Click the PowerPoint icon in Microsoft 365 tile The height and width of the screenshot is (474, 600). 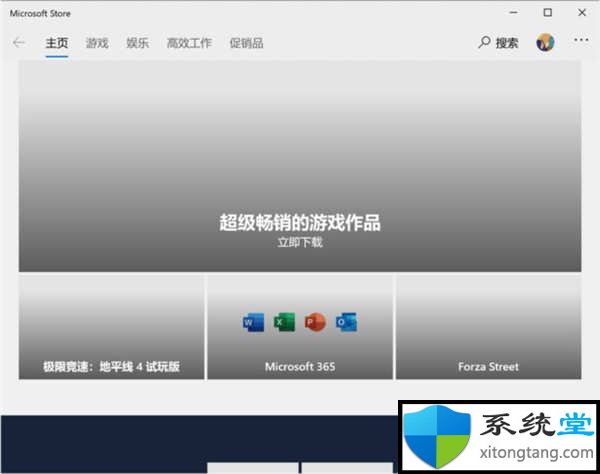pos(315,322)
